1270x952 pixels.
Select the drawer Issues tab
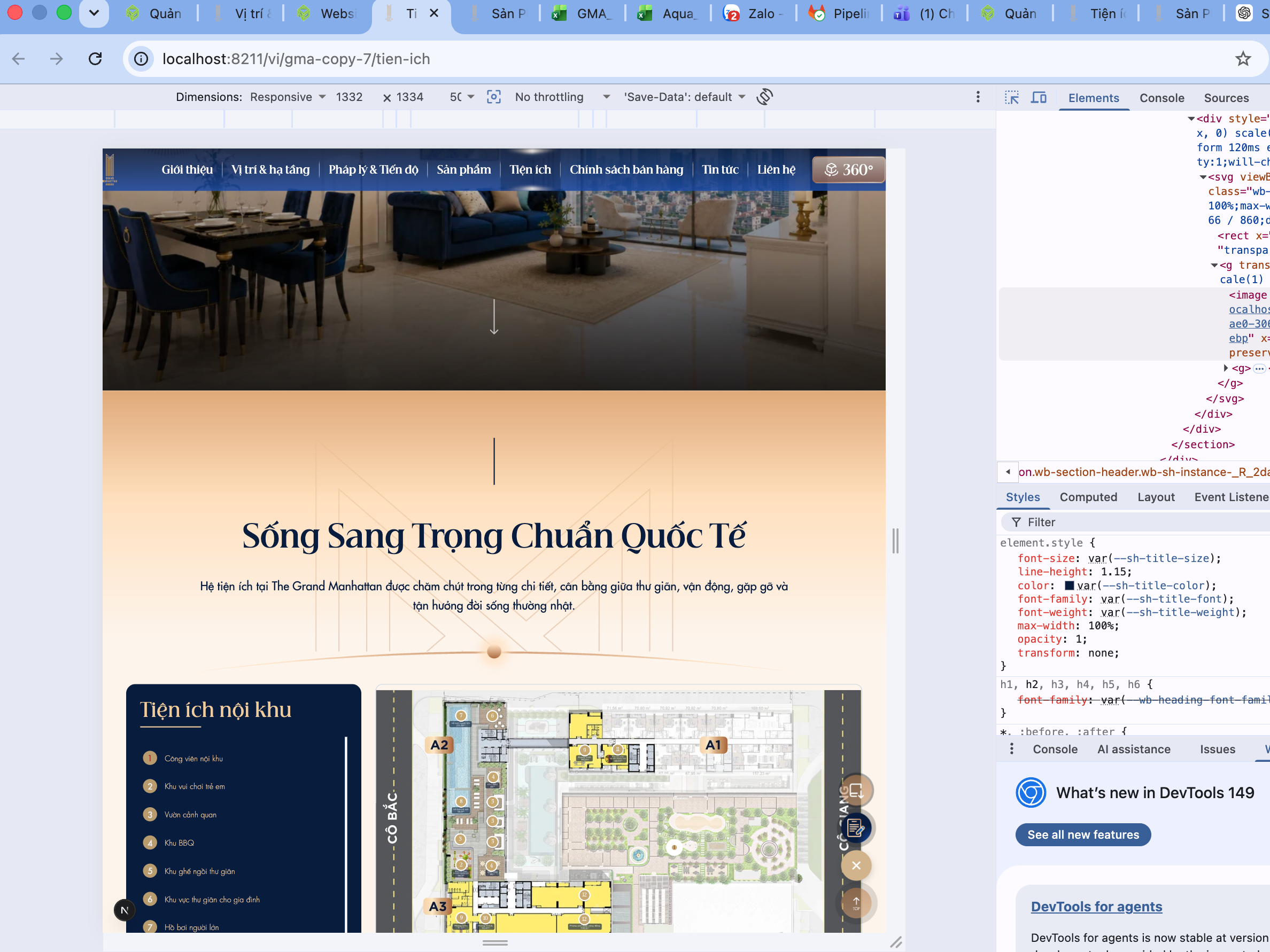coord(1217,749)
